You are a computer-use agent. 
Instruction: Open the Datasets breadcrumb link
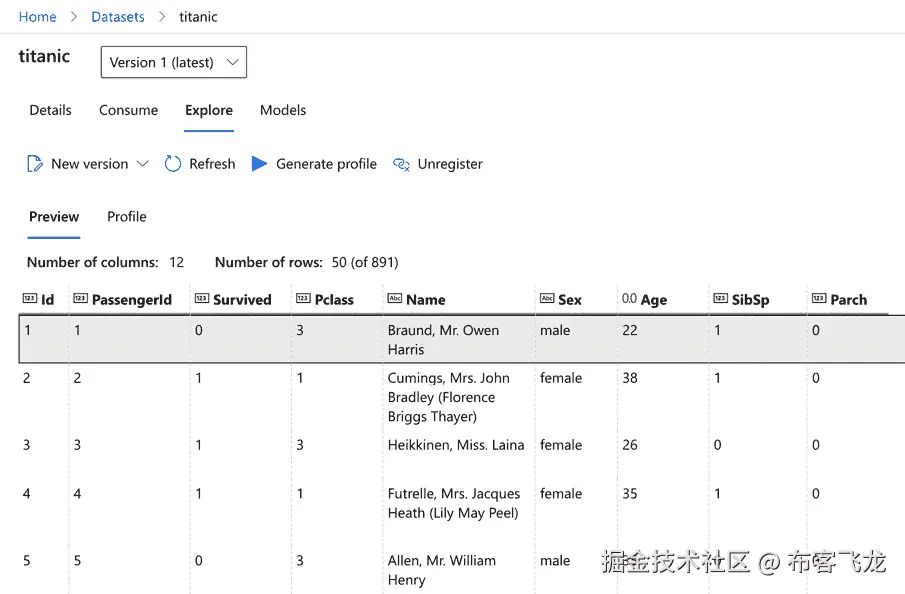point(117,16)
